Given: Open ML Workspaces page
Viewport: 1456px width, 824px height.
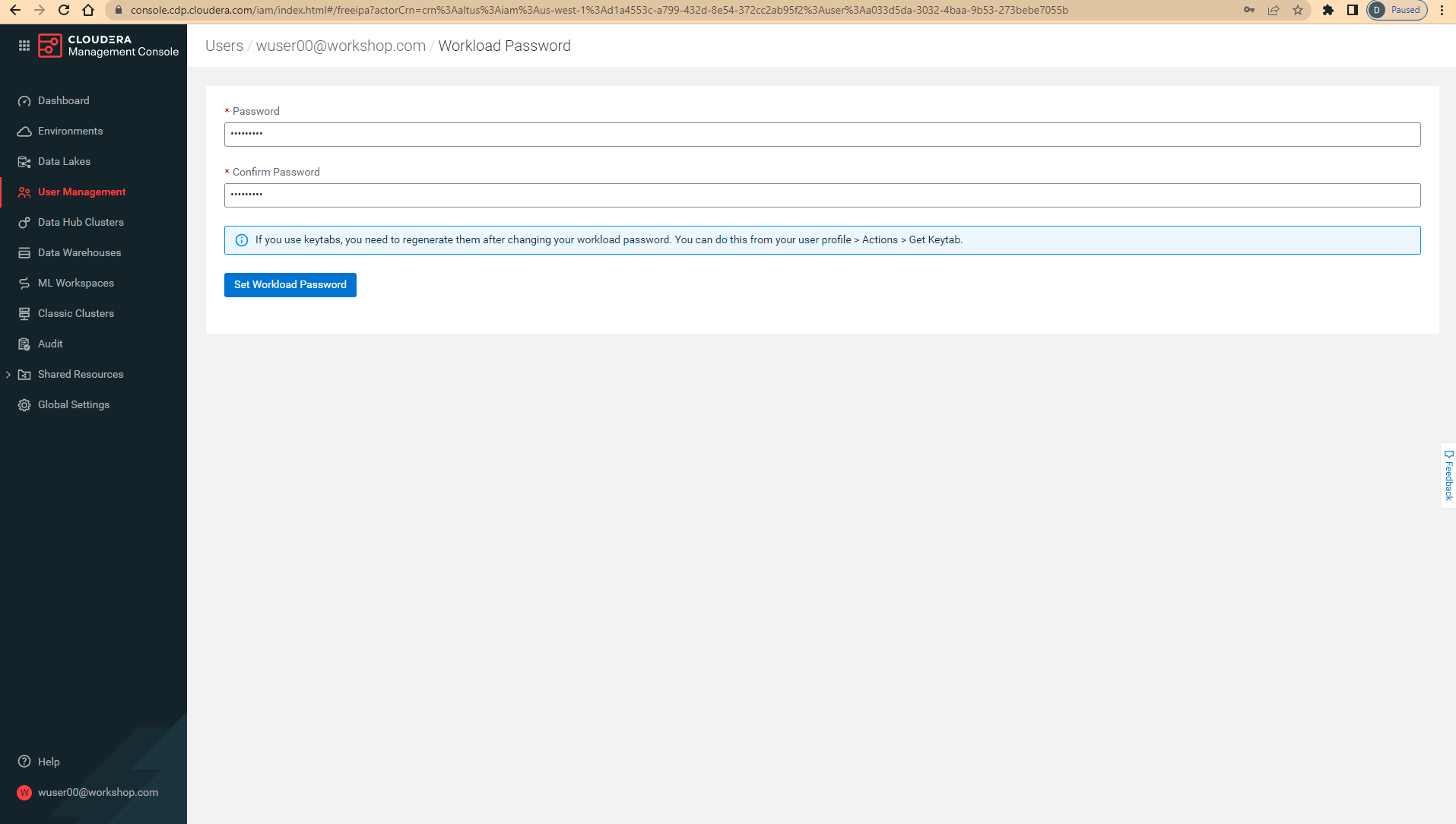Looking at the screenshot, I should click(76, 283).
